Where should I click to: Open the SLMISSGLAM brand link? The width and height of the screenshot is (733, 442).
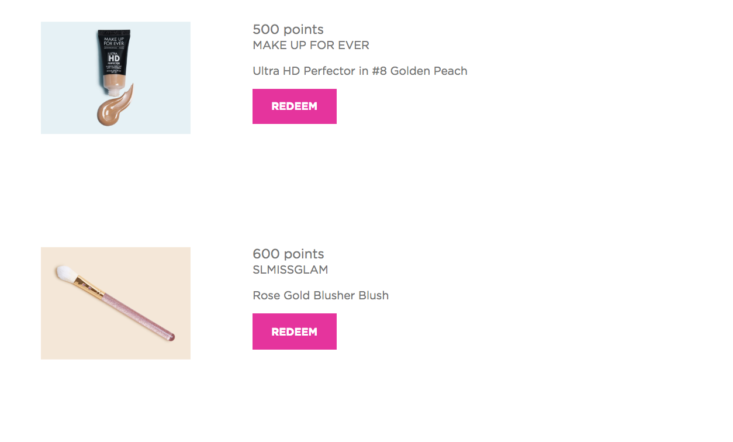(290, 270)
